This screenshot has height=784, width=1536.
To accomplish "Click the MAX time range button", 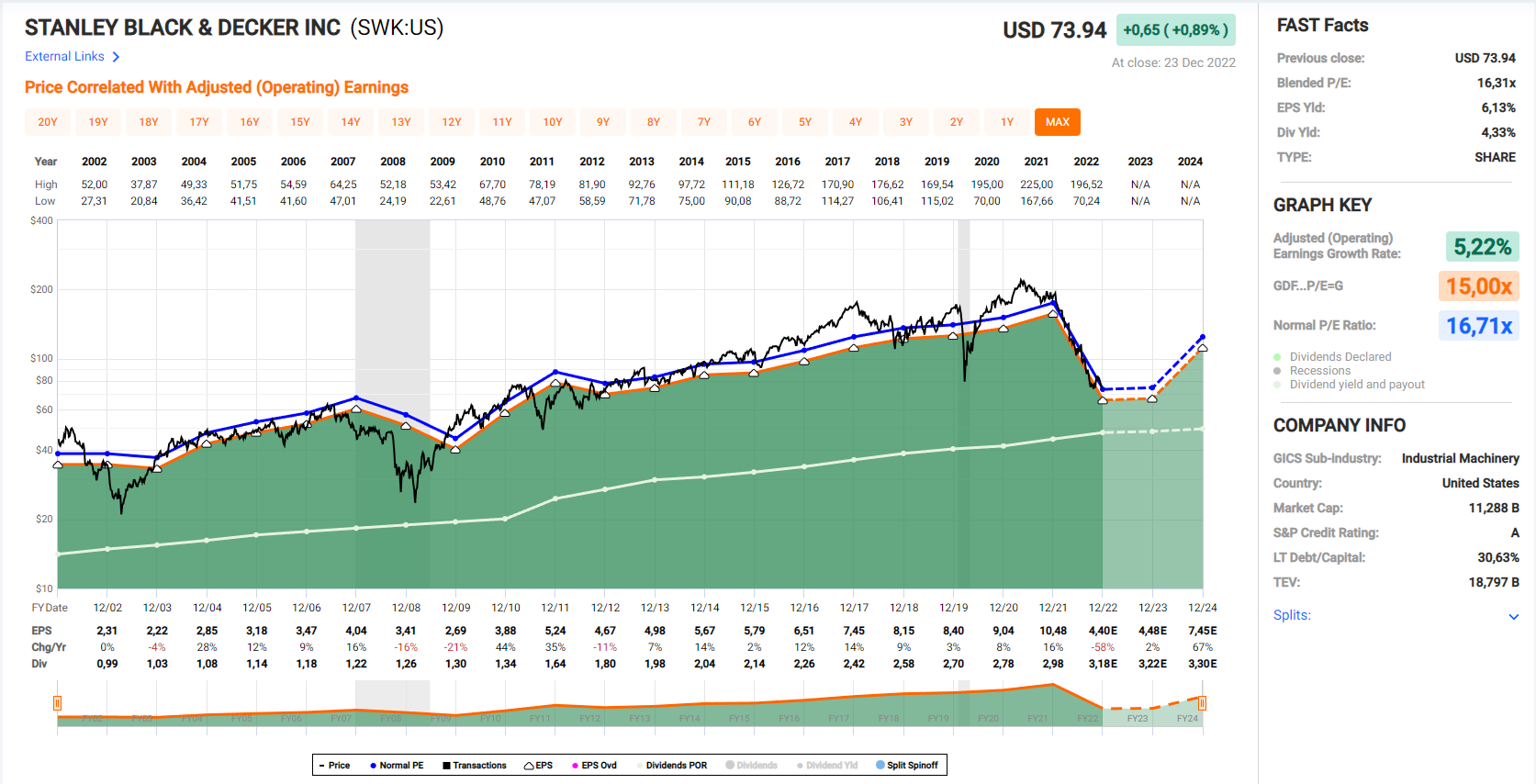I will pyautogui.click(x=1057, y=122).
